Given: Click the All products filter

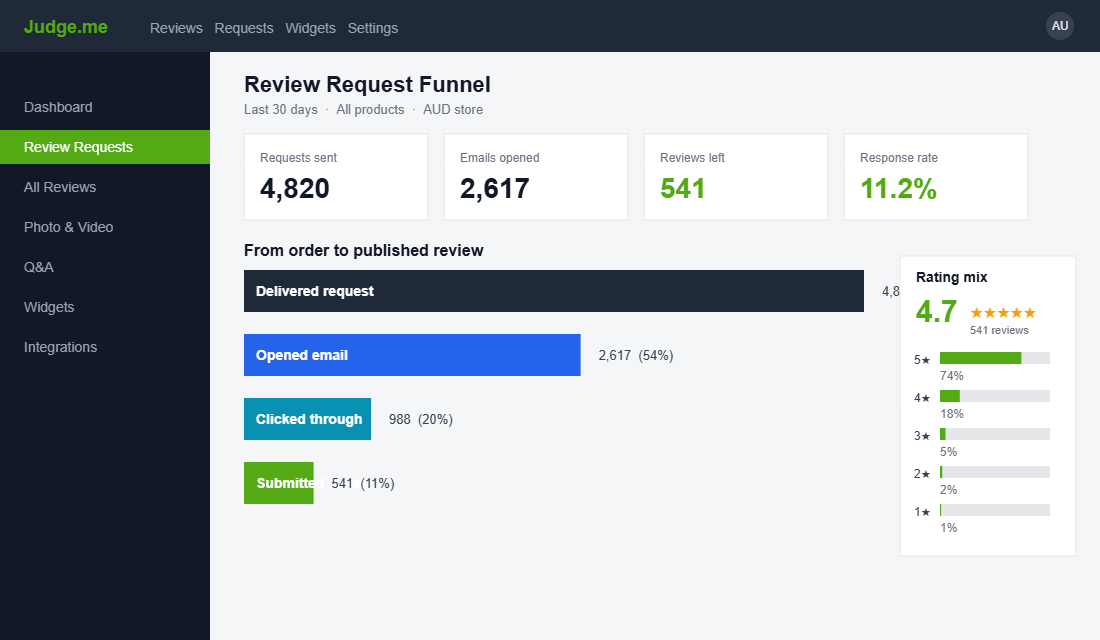Looking at the screenshot, I should (x=370, y=109).
